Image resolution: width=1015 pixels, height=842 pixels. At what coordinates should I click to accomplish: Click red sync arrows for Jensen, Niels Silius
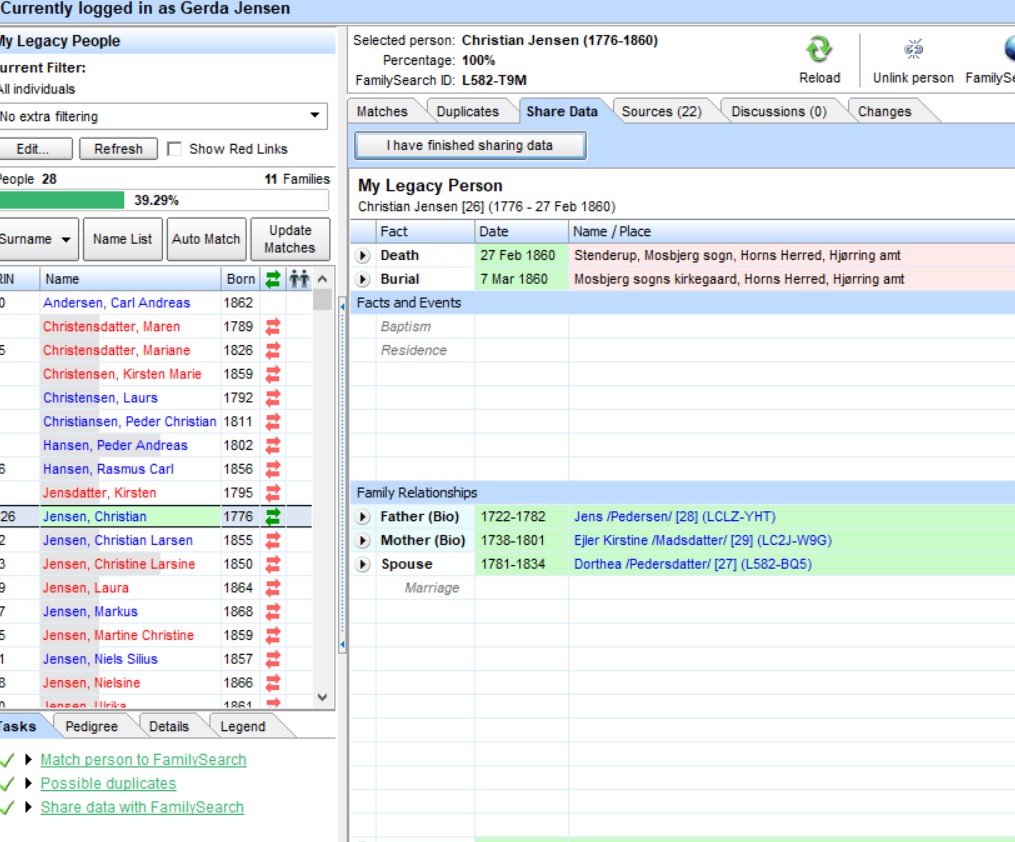273,659
